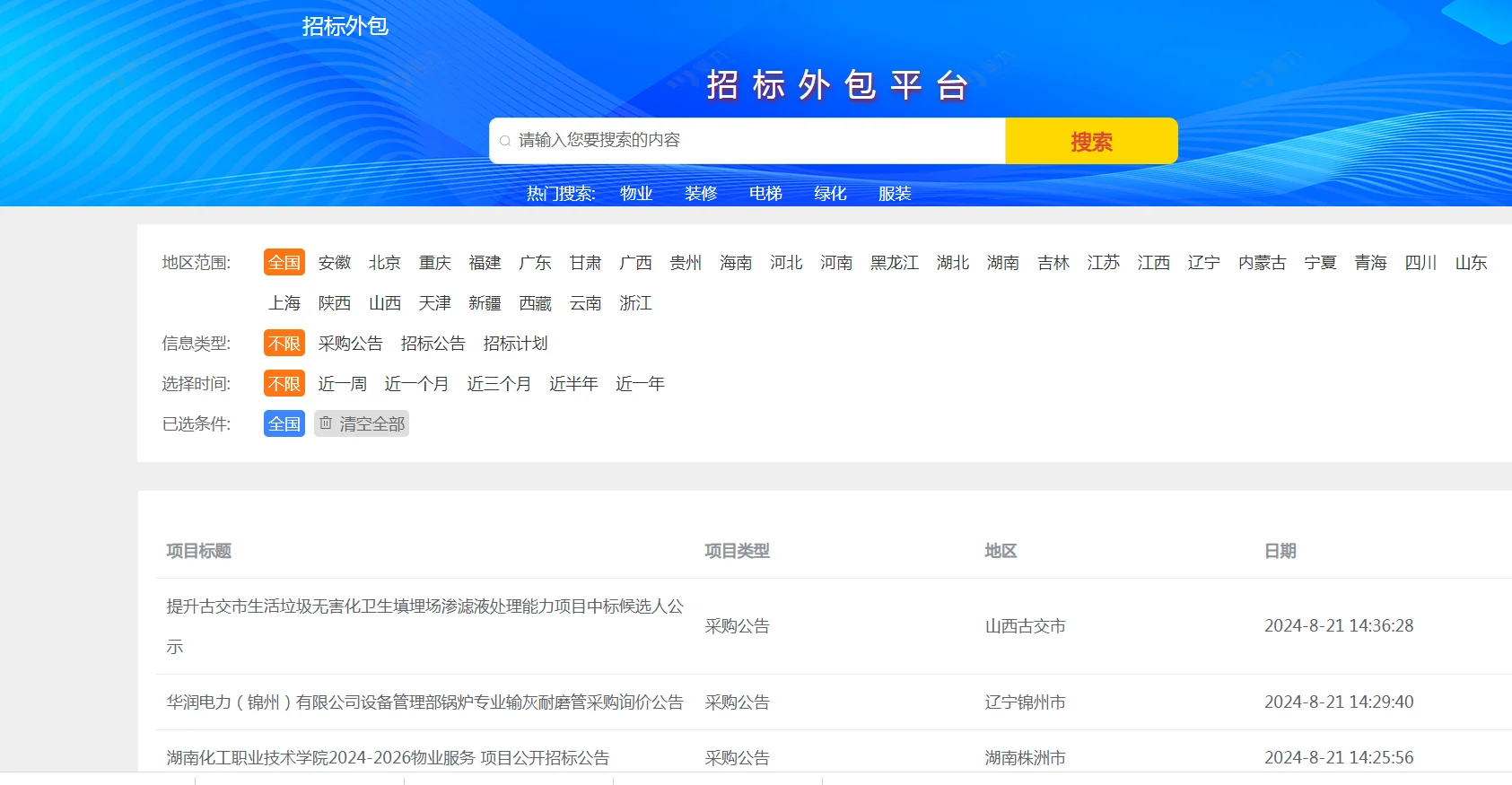The image size is (1512, 785).
Task: Filter by region 山西
Action: 385,302
